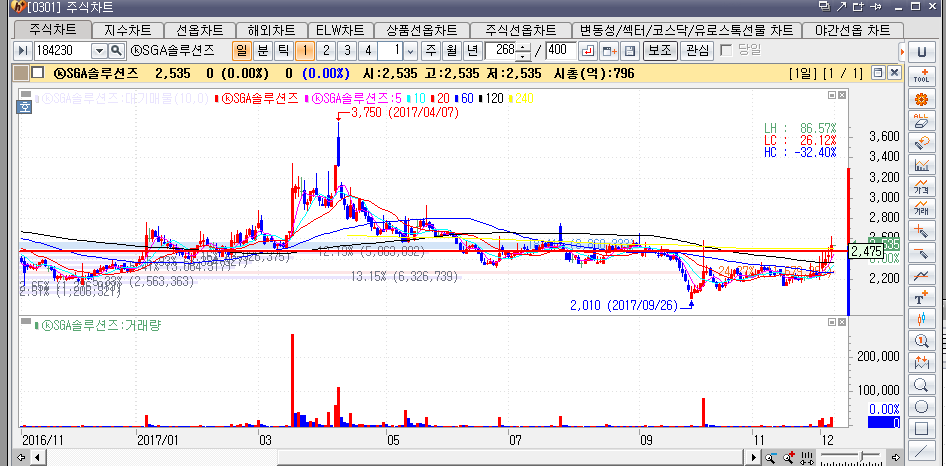This screenshot has width=946, height=466.
Task: Click the 보조 button
Action: coord(659,50)
